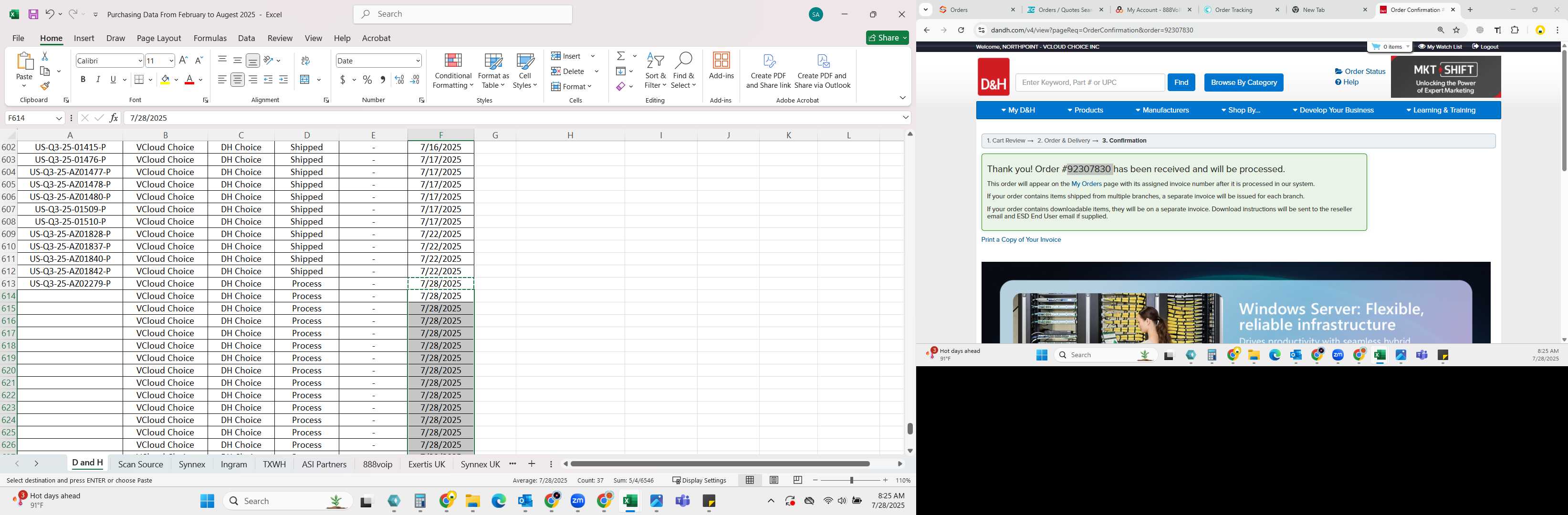Image resolution: width=1568 pixels, height=515 pixels.
Task: Click AutoSum sigma icon
Action: coord(621,56)
